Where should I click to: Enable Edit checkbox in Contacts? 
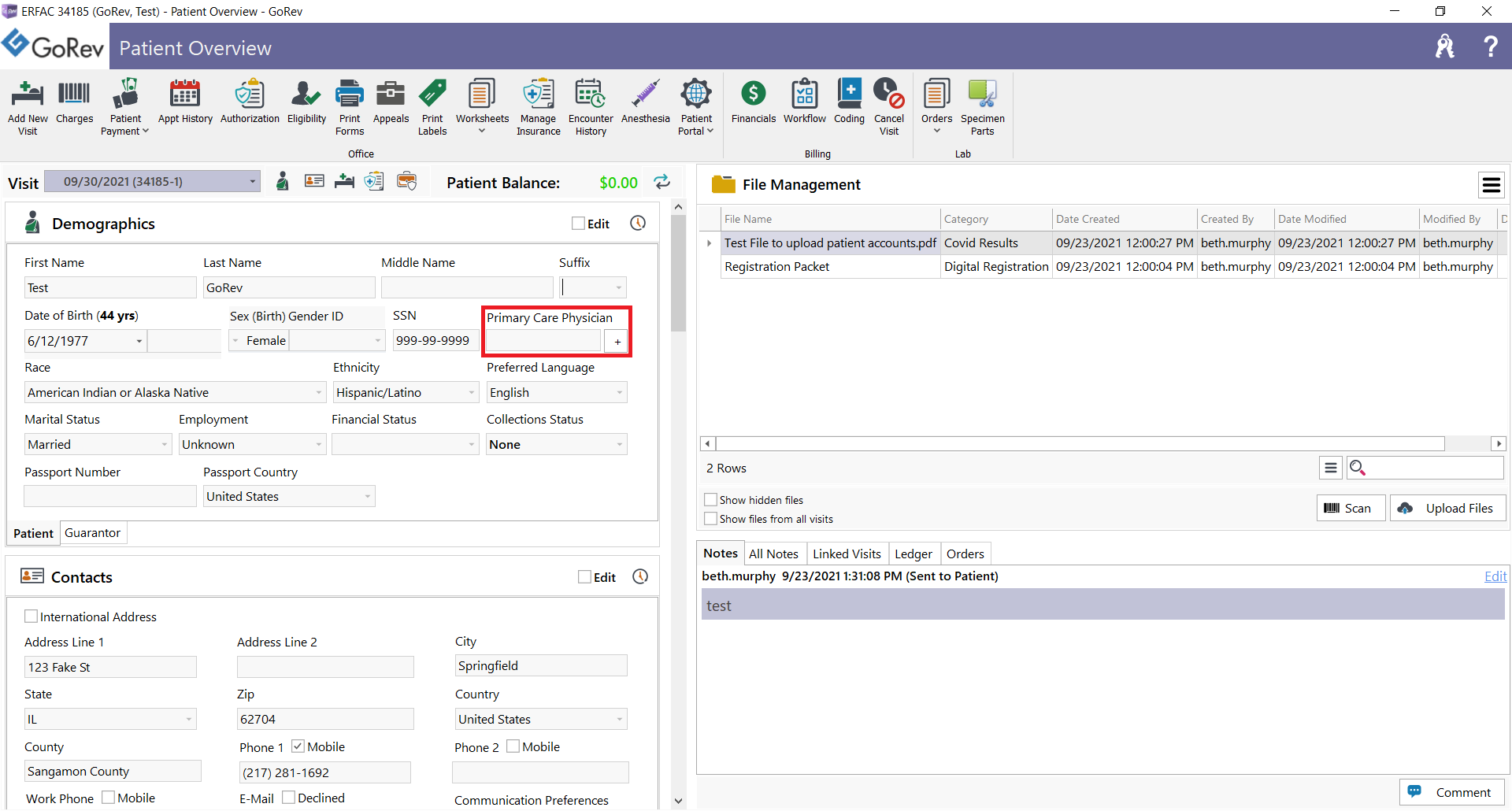pyautogui.click(x=584, y=577)
